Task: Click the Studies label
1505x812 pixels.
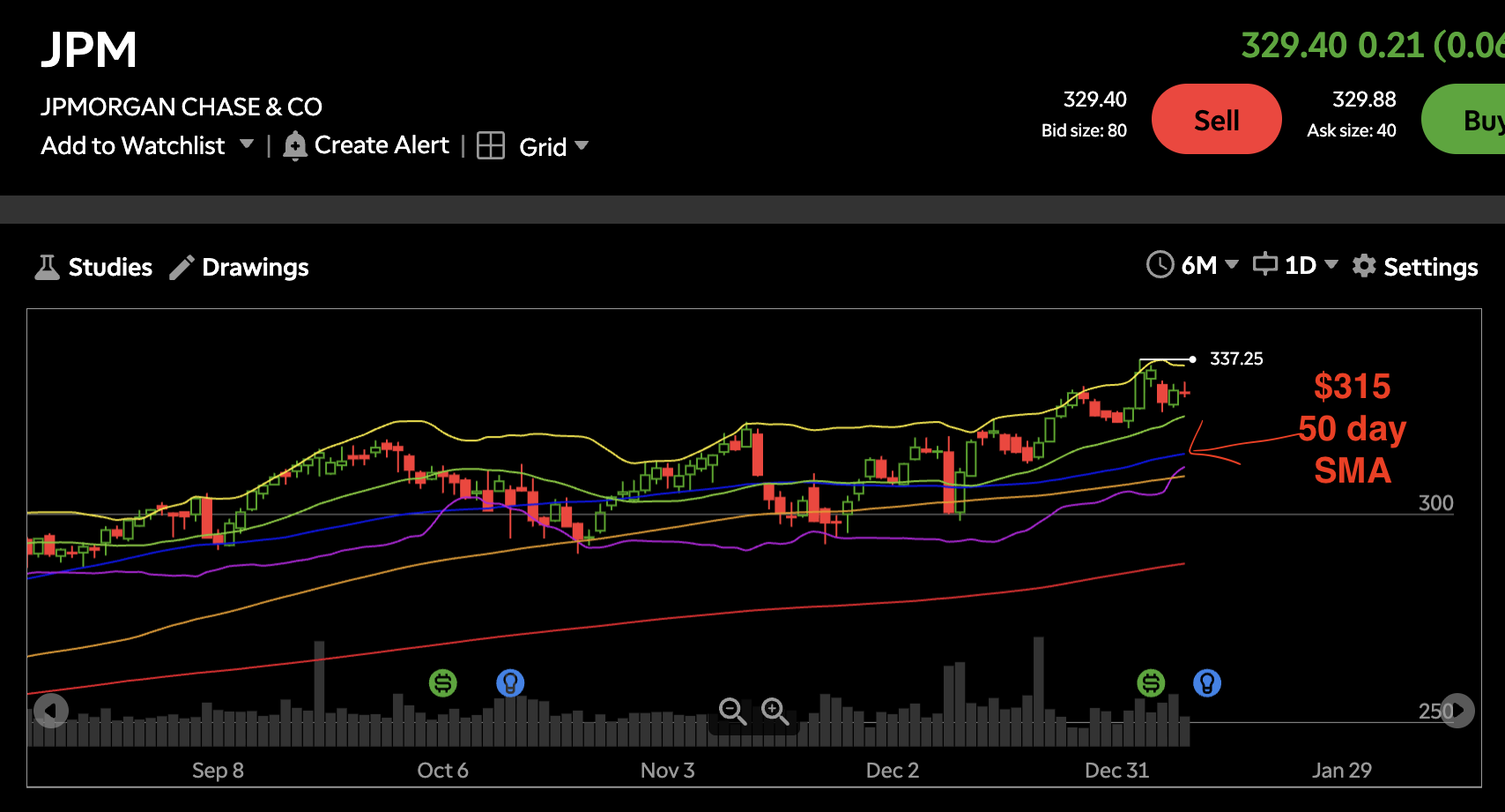Action: [110, 267]
